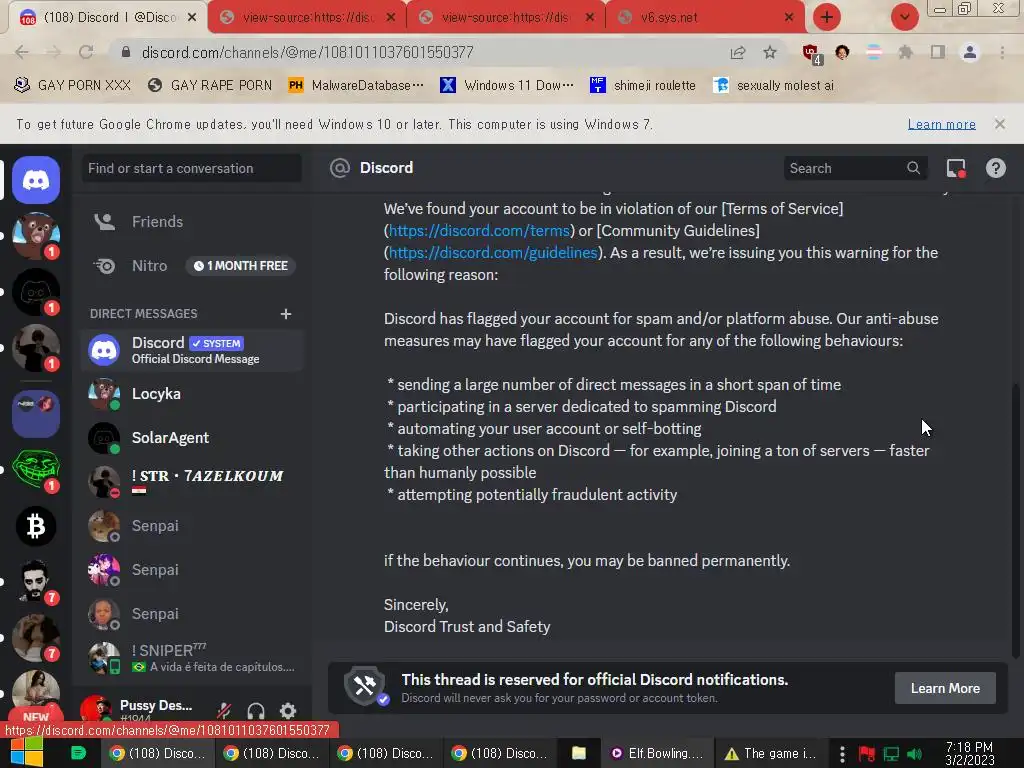Open Windows 11 Download bookmark
The width and height of the screenshot is (1024, 768).
pyautogui.click(x=507, y=86)
